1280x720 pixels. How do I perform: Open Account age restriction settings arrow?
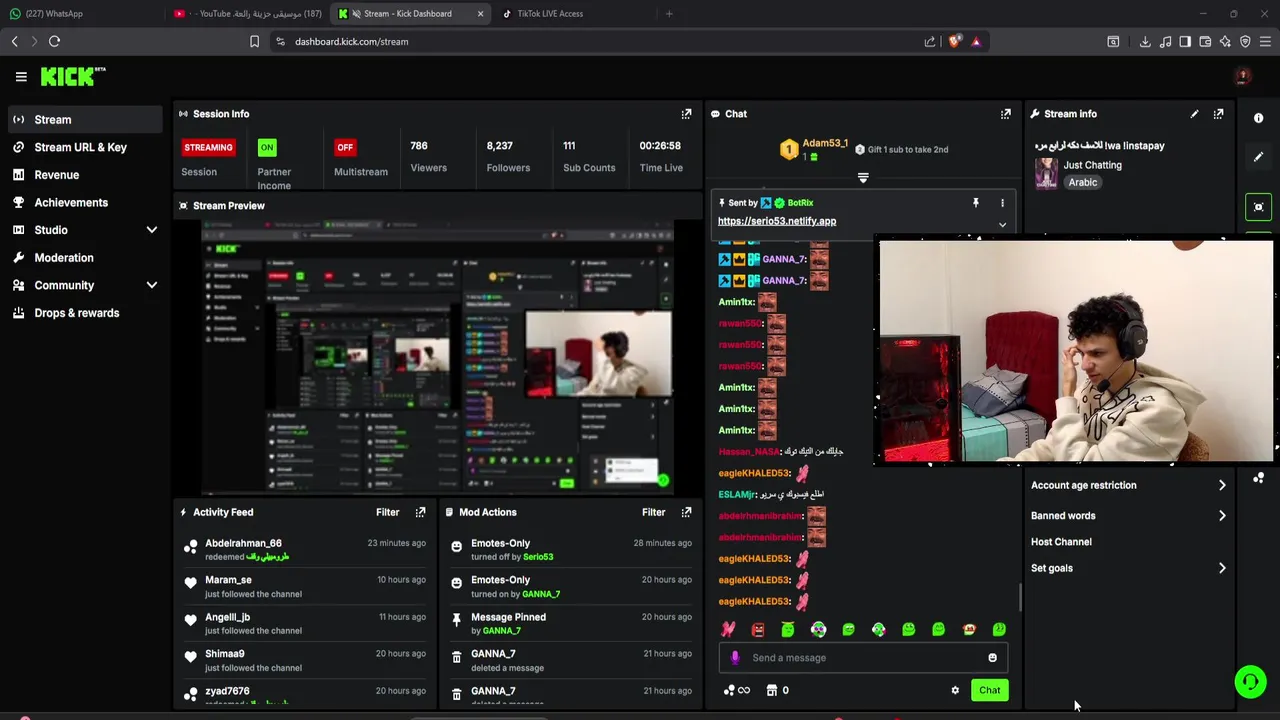1222,485
